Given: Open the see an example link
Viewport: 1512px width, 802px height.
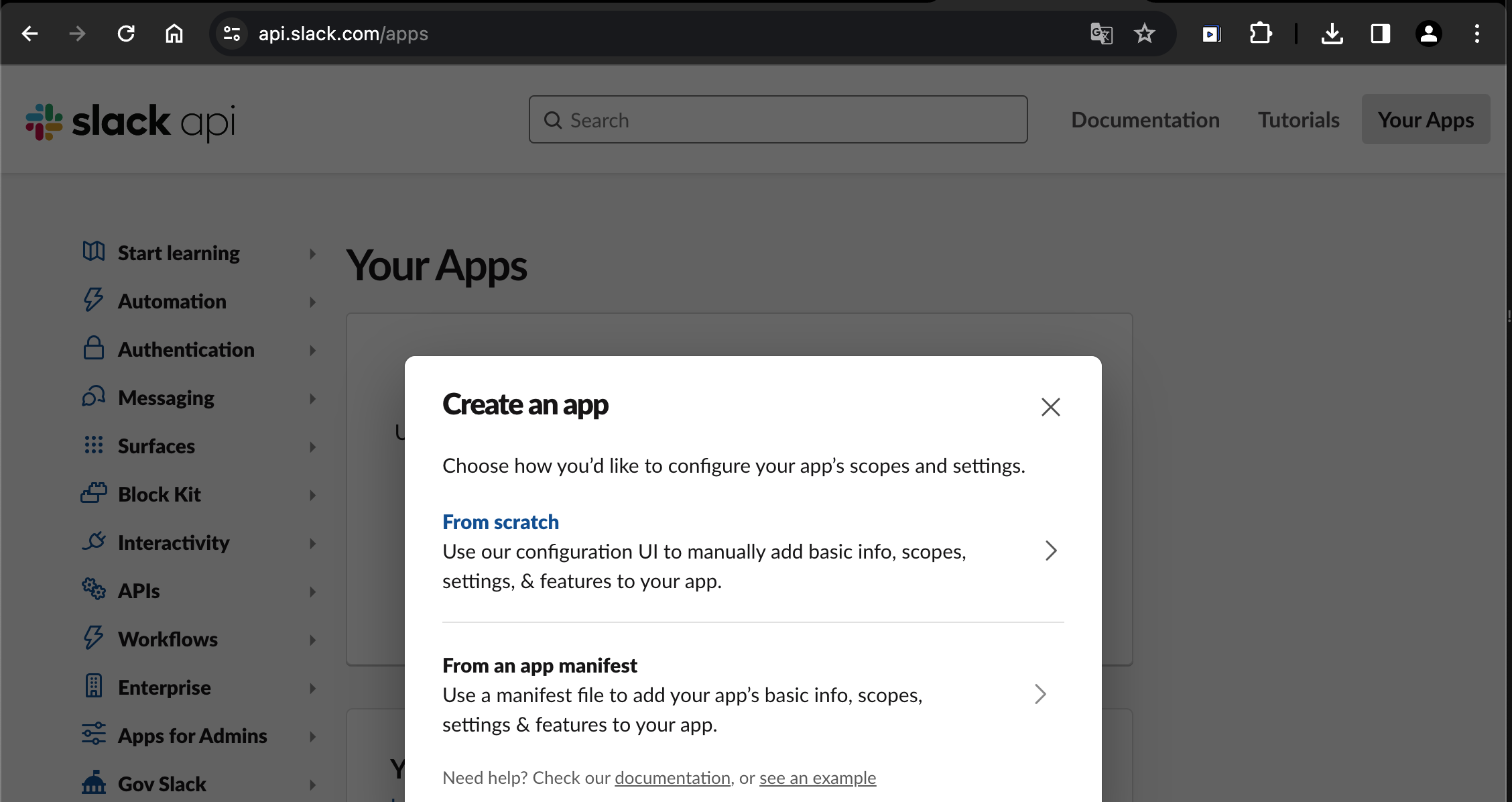Looking at the screenshot, I should (818, 778).
